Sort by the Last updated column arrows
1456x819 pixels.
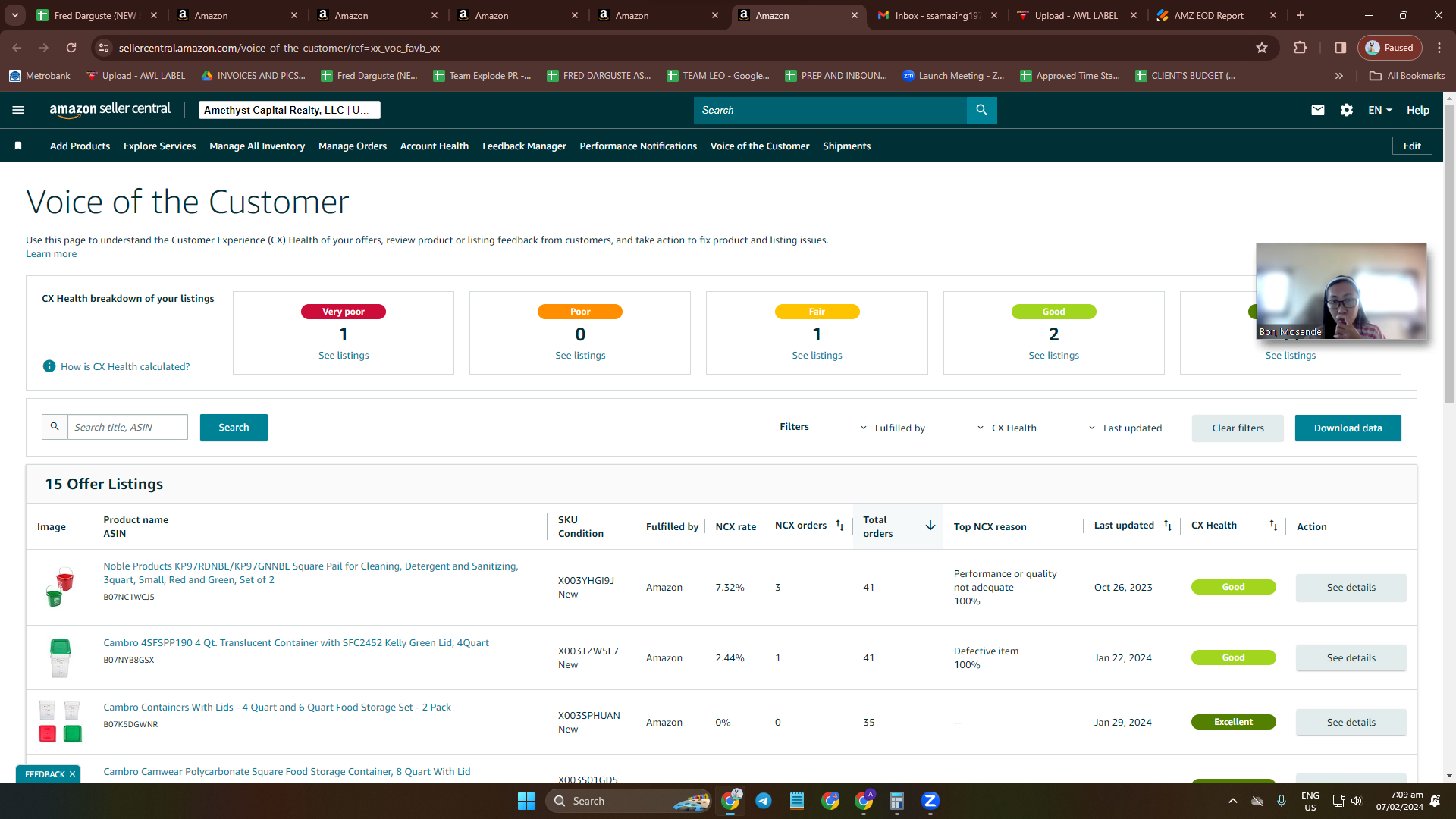pyautogui.click(x=1168, y=526)
